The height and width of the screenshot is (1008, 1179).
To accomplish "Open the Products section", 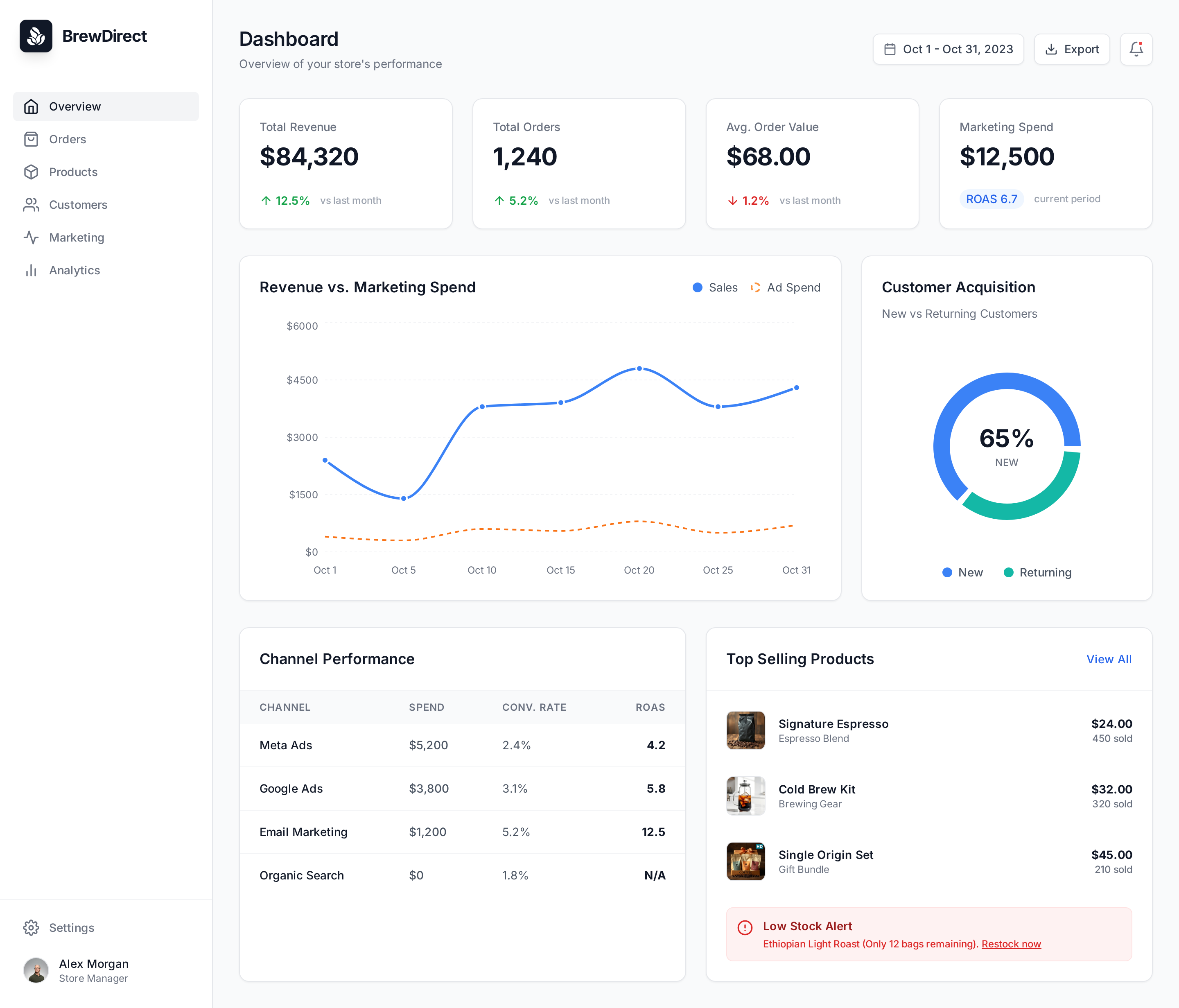I will pyautogui.click(x=106, y=172).
